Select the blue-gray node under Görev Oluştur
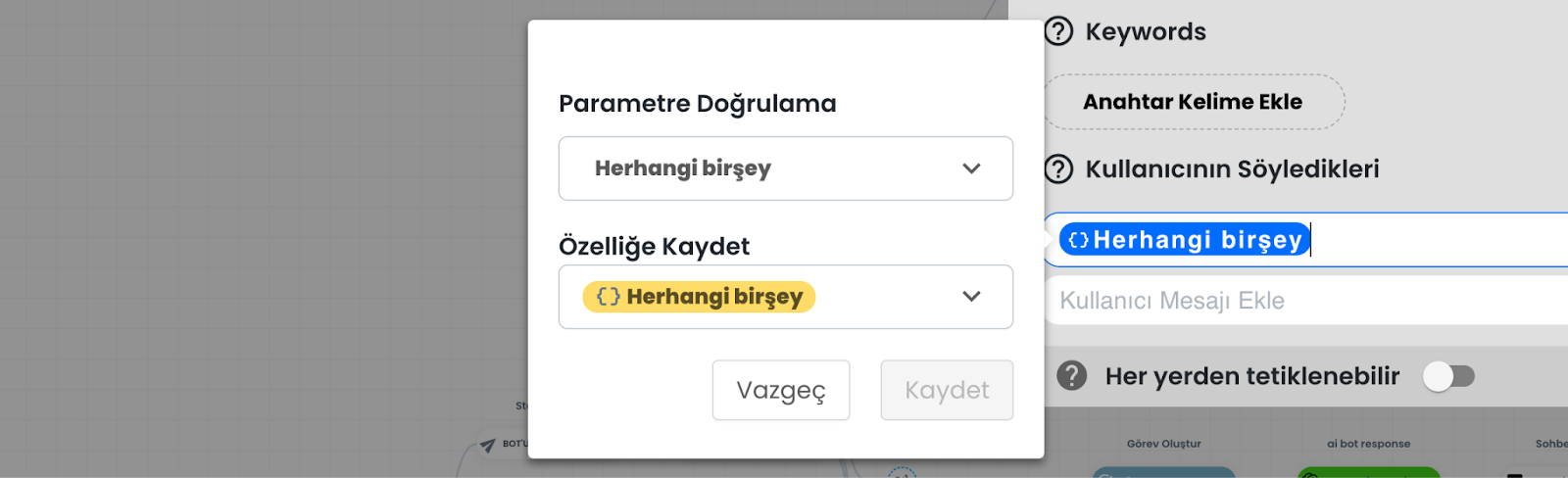Screen dimensions: 1568x478 click(1163, 473)
